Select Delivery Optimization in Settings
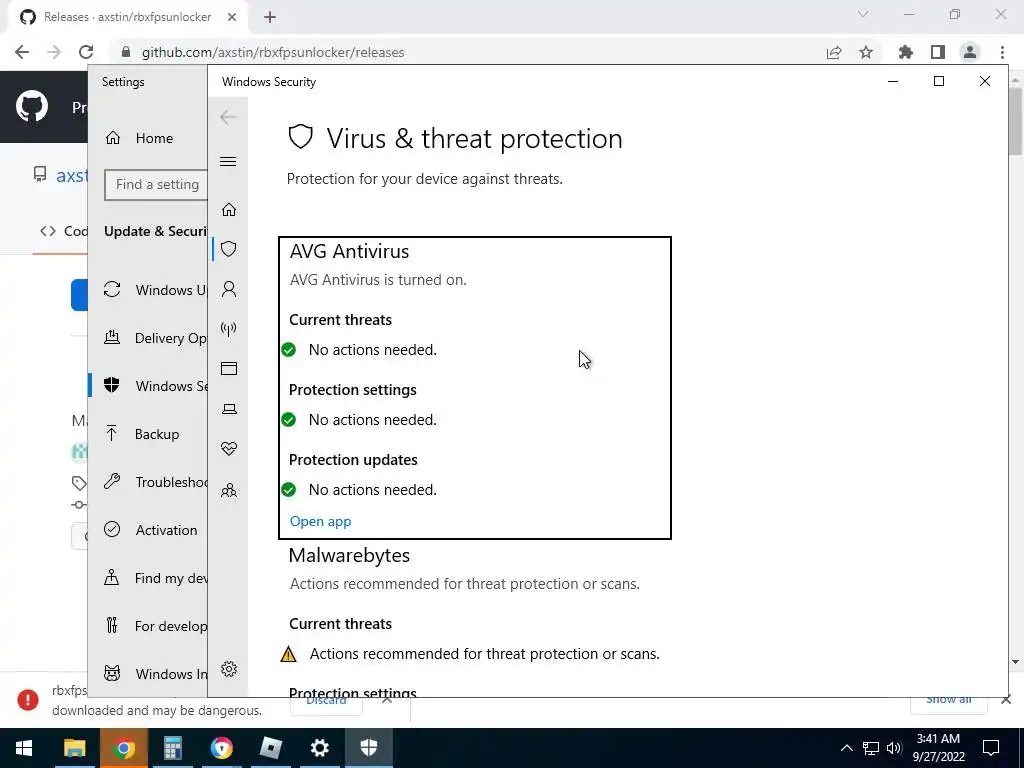 (148, 338)
